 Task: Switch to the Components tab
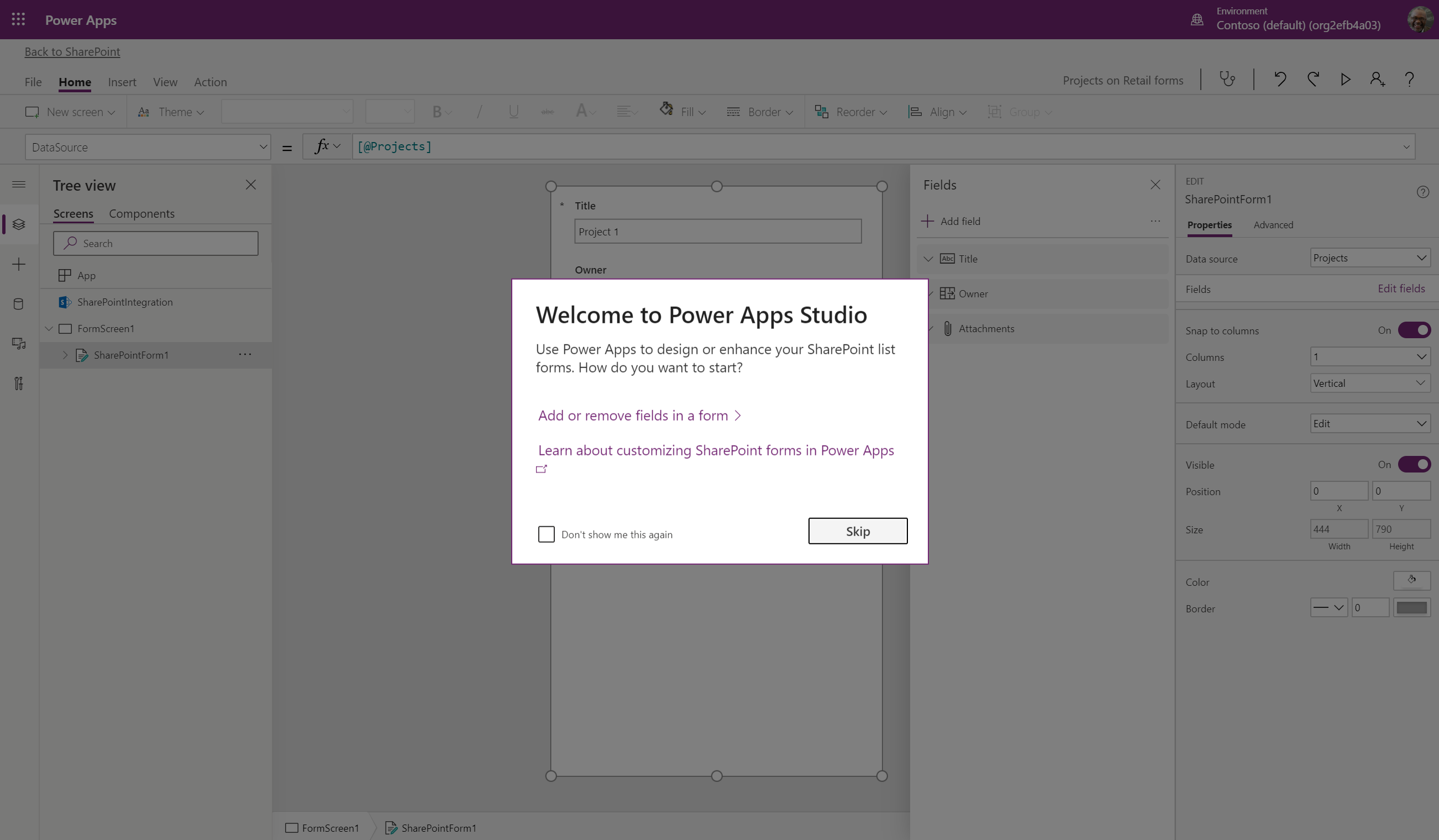pos(141,213)
